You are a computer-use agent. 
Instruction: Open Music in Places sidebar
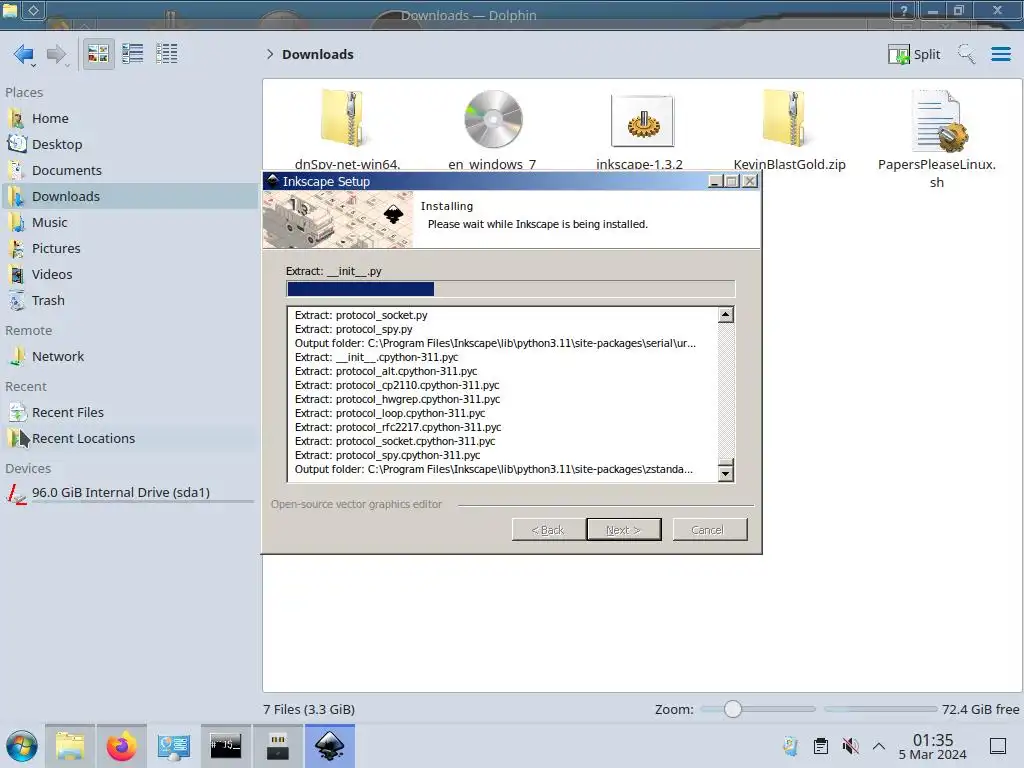(x=129, y=223)
